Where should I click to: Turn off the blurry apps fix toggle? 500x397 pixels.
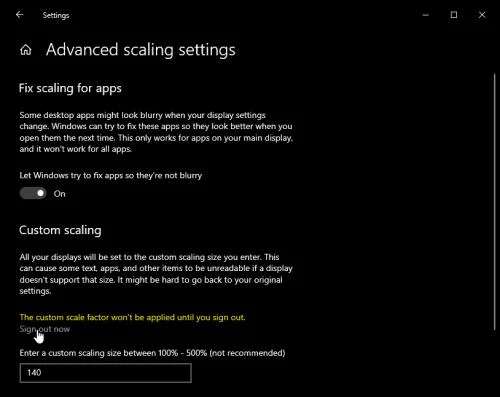pyautogui.click(x=33, y=193)
